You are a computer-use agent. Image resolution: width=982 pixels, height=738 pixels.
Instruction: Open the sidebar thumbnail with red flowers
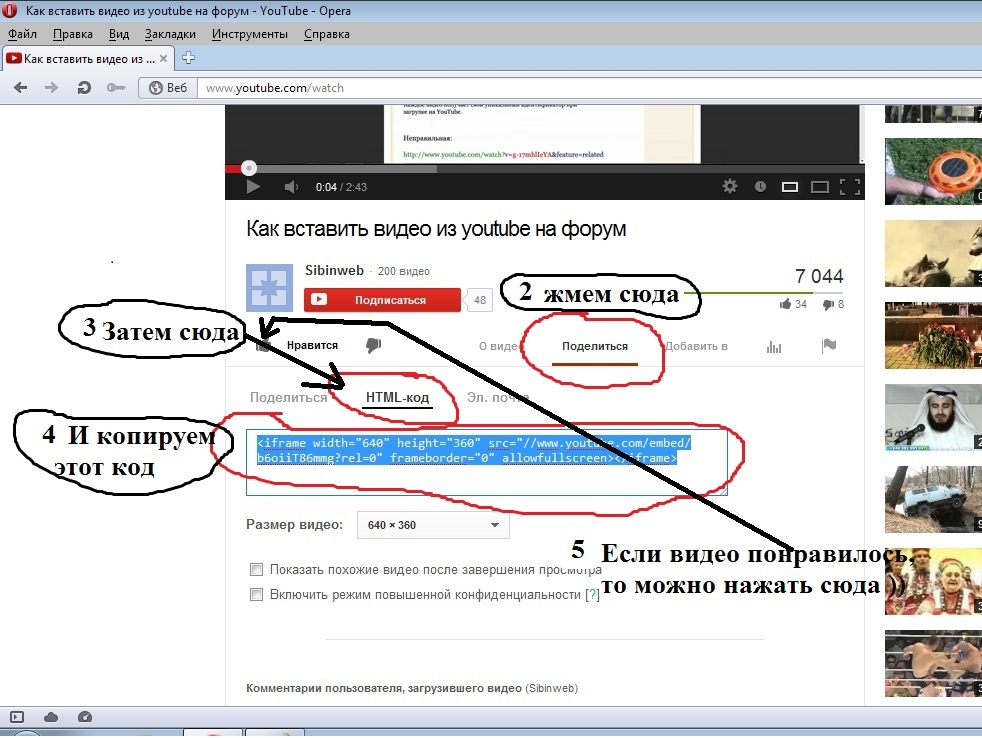point(933,335)
